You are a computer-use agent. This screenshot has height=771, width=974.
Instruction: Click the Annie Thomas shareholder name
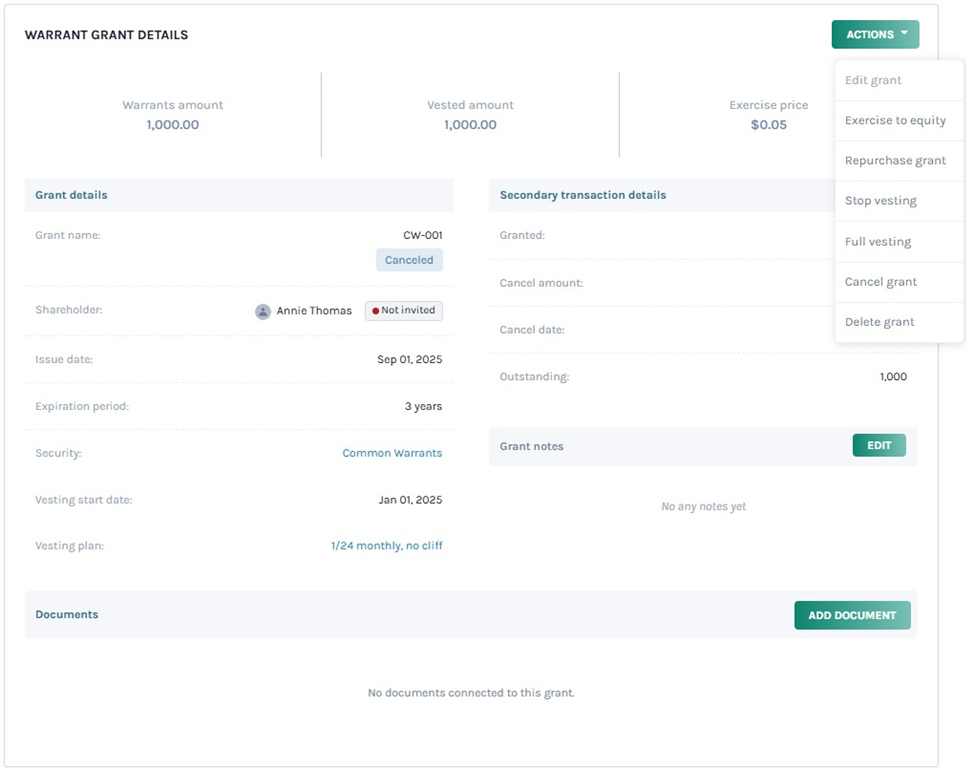(x=314, y=311)
